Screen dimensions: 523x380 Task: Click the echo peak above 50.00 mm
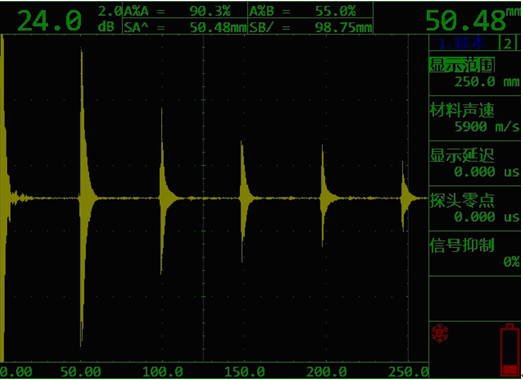click(82, 52)
